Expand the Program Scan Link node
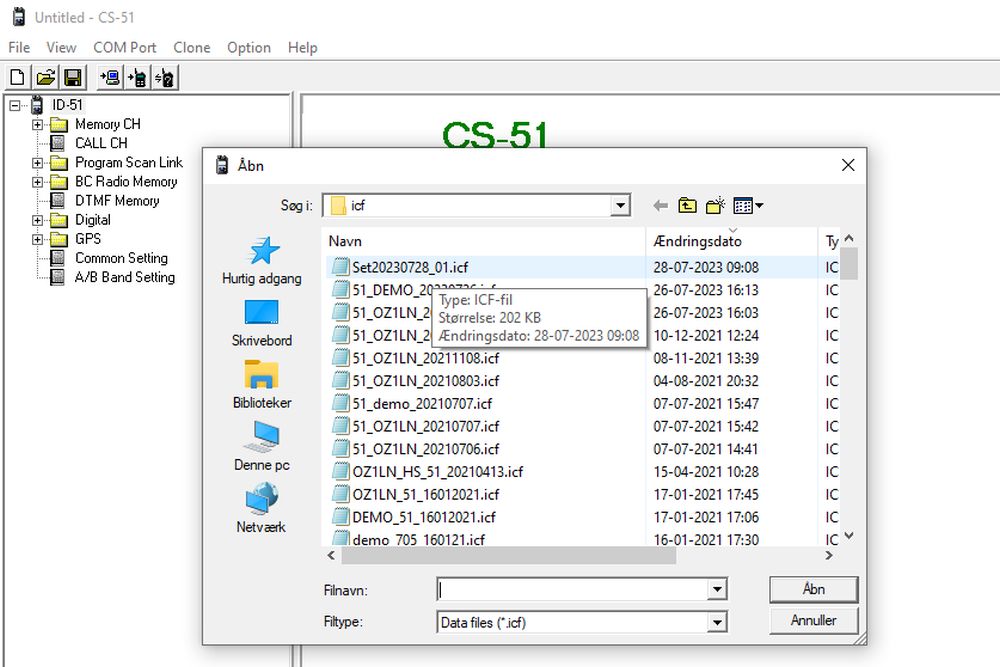The height and width of the screenshot is (667, 1000). tap(38, 163)
